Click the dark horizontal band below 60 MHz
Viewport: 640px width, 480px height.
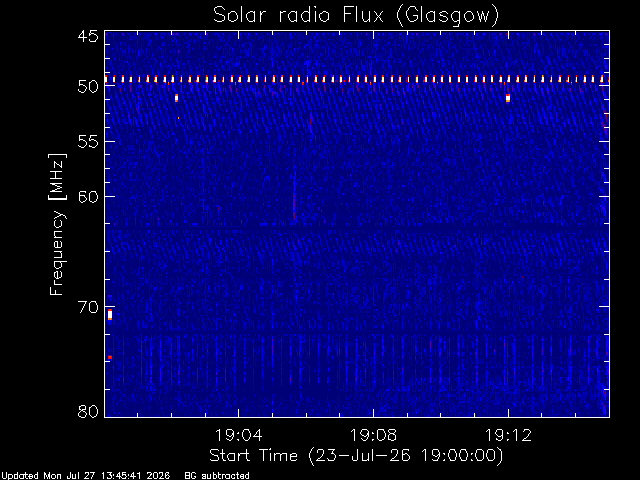pos(357,227)
